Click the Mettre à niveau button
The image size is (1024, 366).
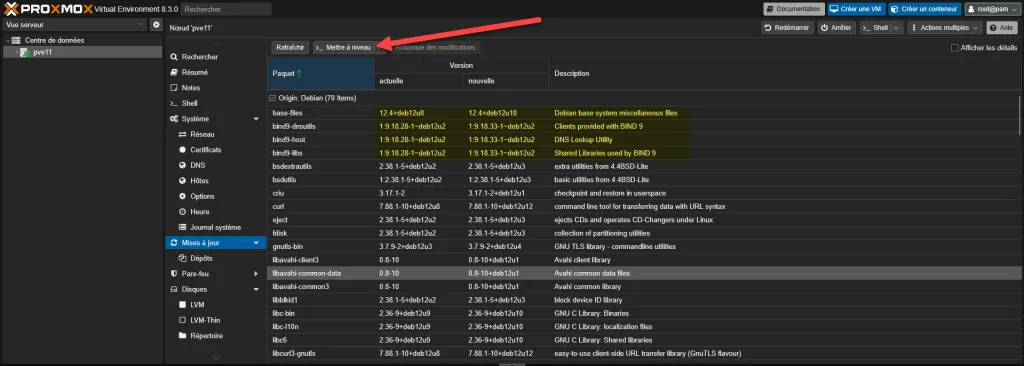click(344, 48)
